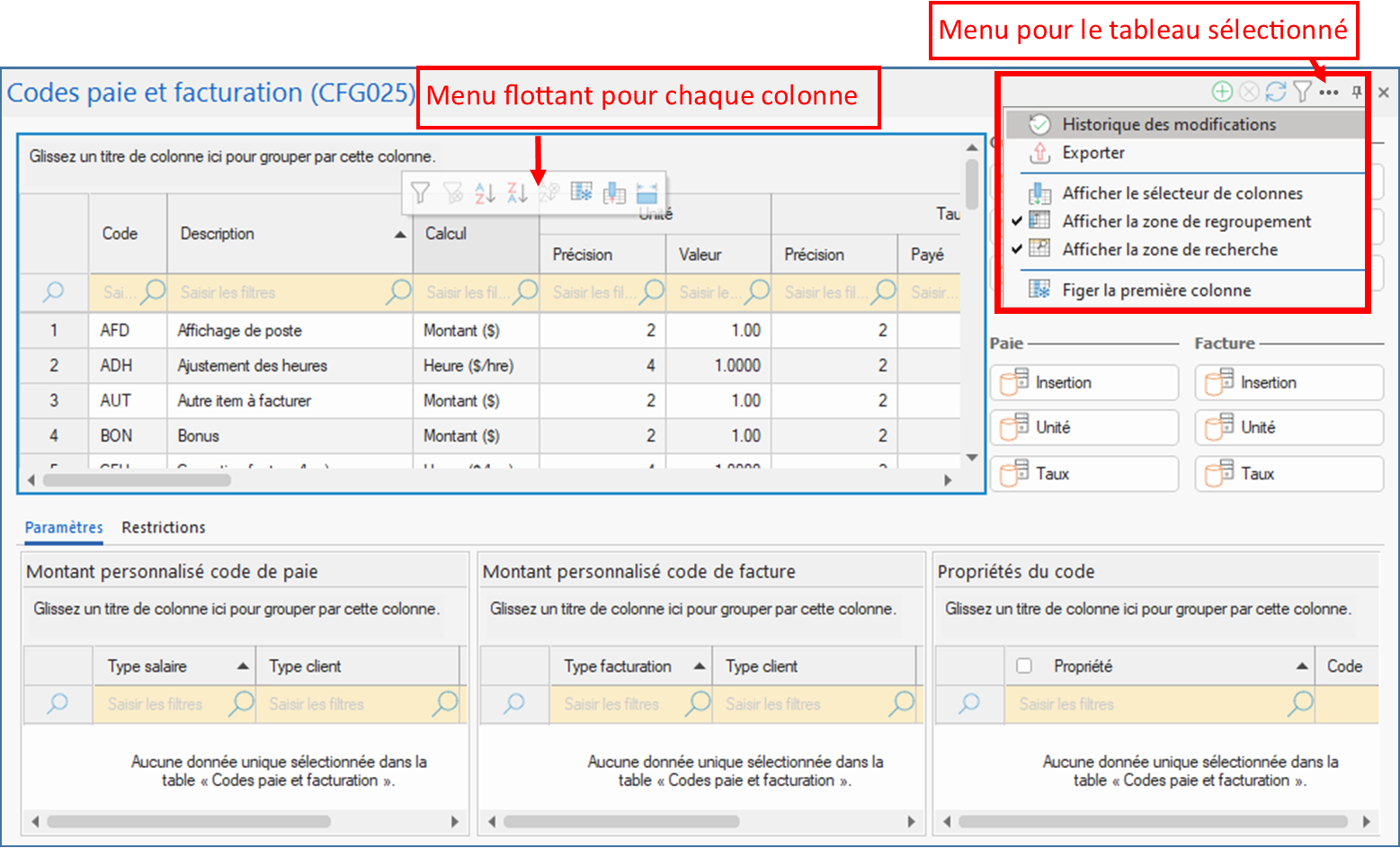The image size is (1400, 848).
Task: Sort ascending A-Z in floating menu
Action: (485, 192)
